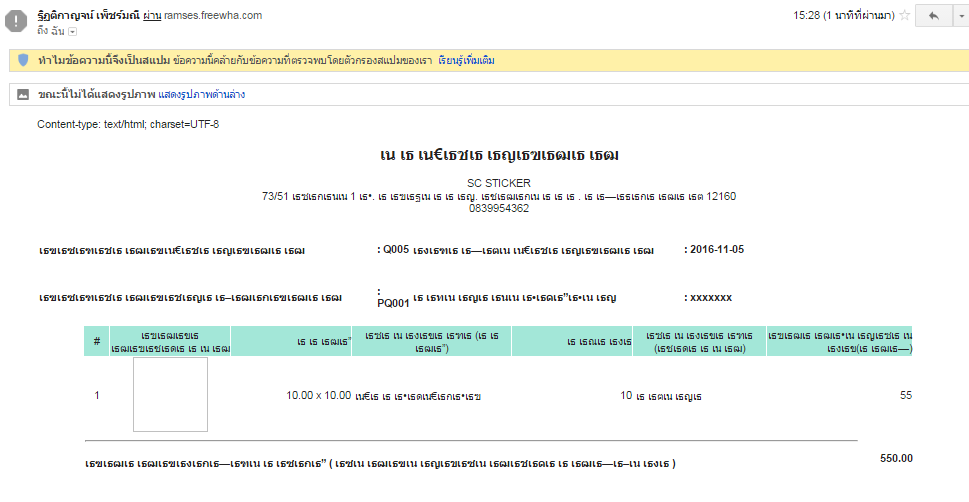Viewport: 969px width, 502px height.
Task: Select the sender domain ramses.freewha.com
Action: point(213,15)
